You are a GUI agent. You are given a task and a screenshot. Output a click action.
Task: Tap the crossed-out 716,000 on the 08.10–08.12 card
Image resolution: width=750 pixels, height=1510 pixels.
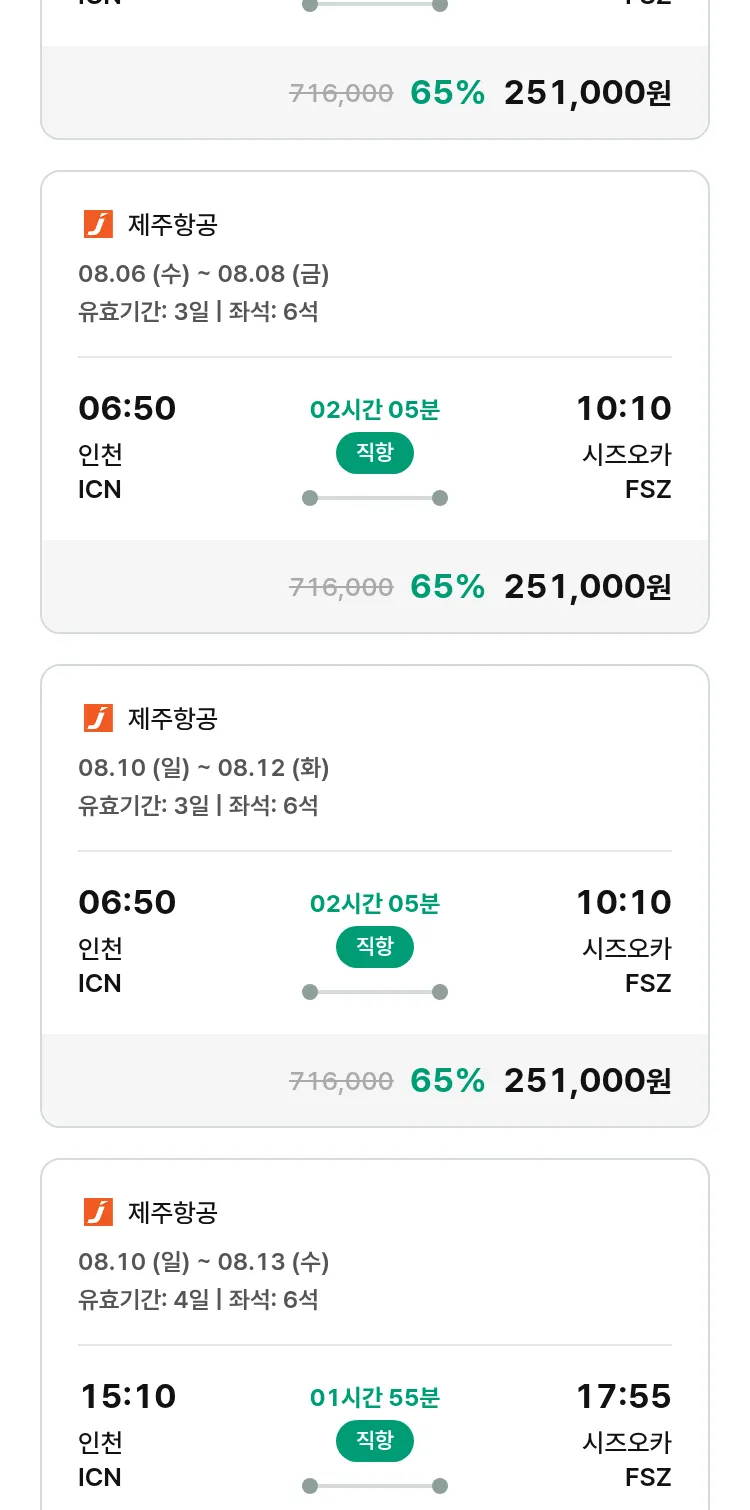(341, 1081)
